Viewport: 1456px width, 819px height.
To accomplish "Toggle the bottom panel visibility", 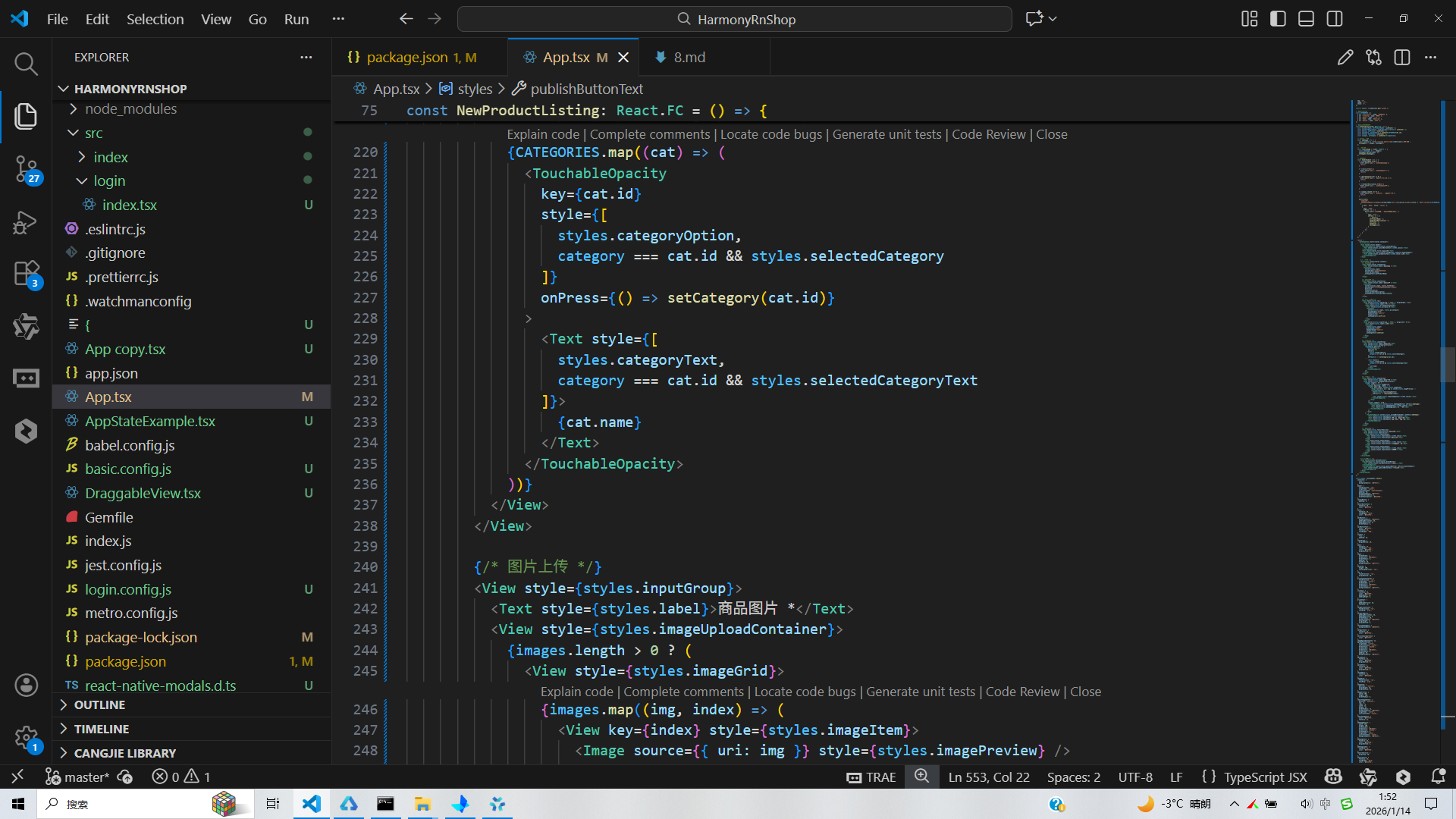I will tap(1306, 19).
